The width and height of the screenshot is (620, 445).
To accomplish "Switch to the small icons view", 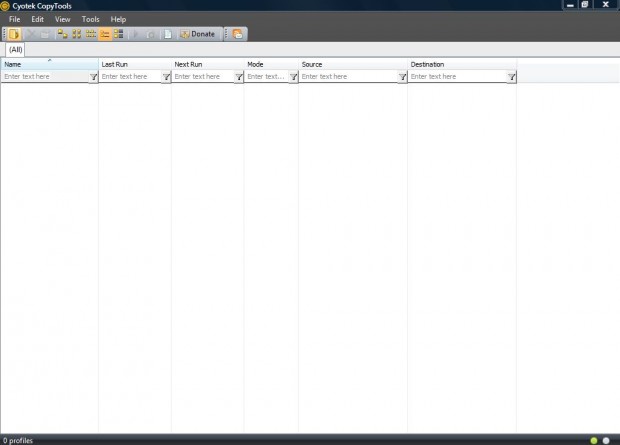I will point(91,34).
